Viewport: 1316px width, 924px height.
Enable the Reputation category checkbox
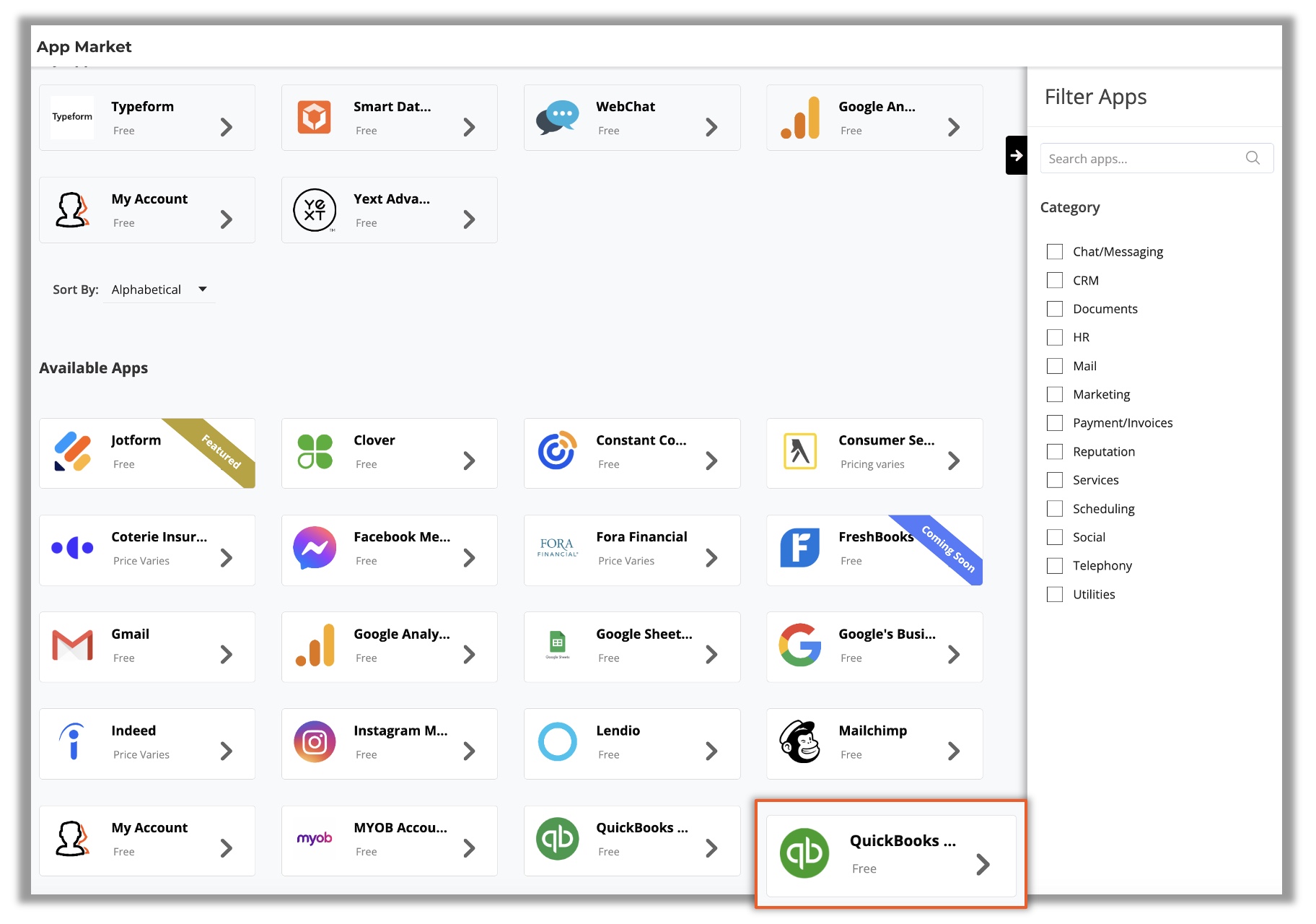(x=1055, y=451)
